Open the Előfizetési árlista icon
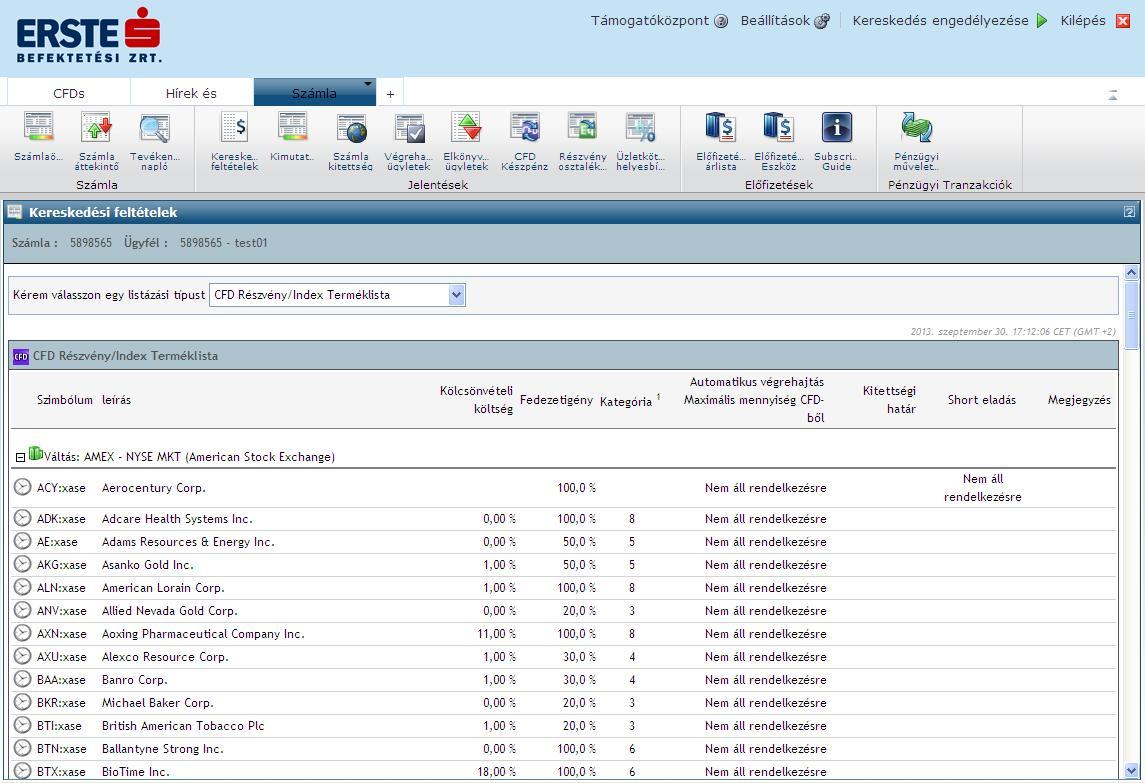 tap(720, 126)
